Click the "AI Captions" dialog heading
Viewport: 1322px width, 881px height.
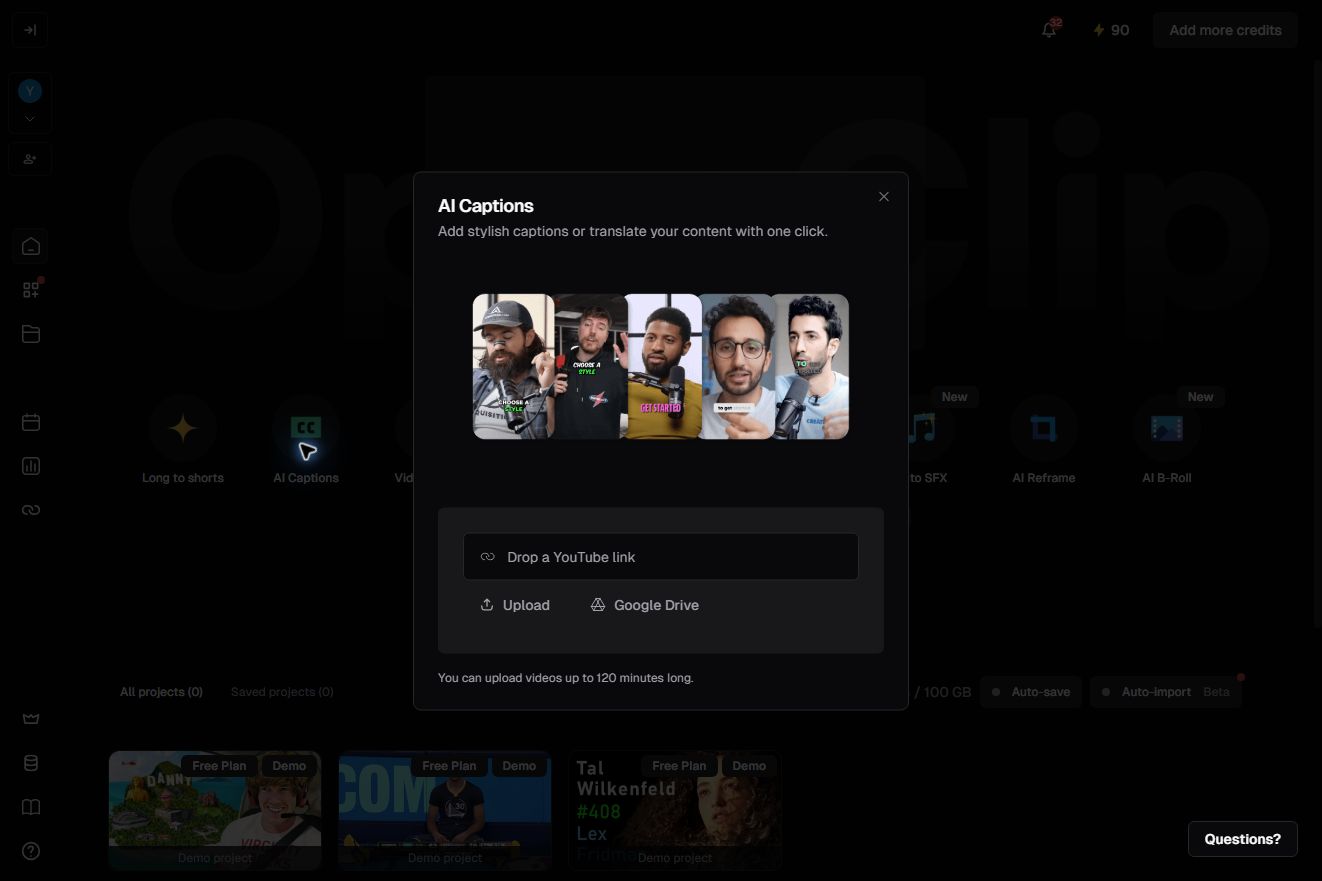pyautogui.click(x=486, y=206)
